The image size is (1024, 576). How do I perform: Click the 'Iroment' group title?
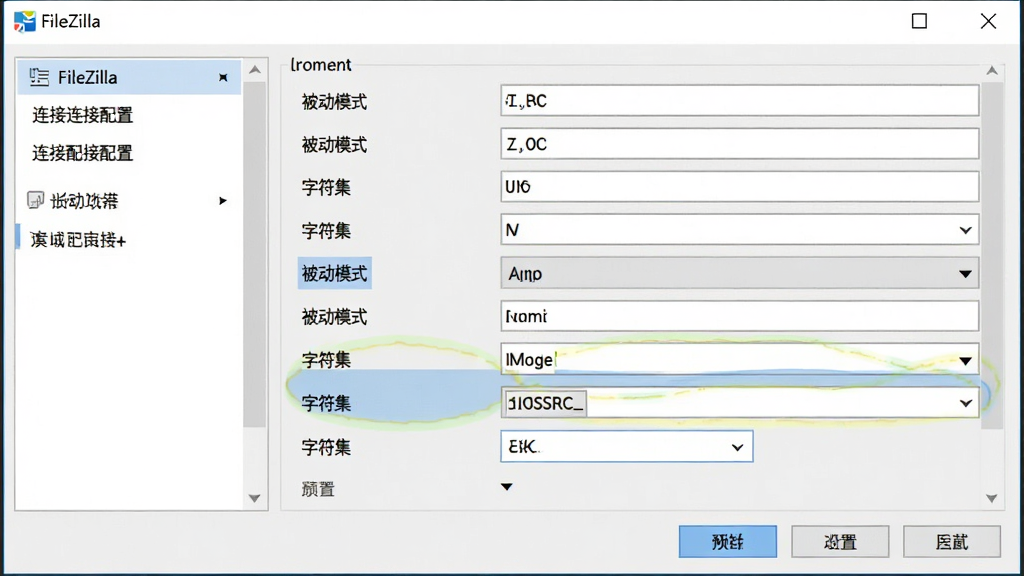pyautogui.click(x=321, y=65)
